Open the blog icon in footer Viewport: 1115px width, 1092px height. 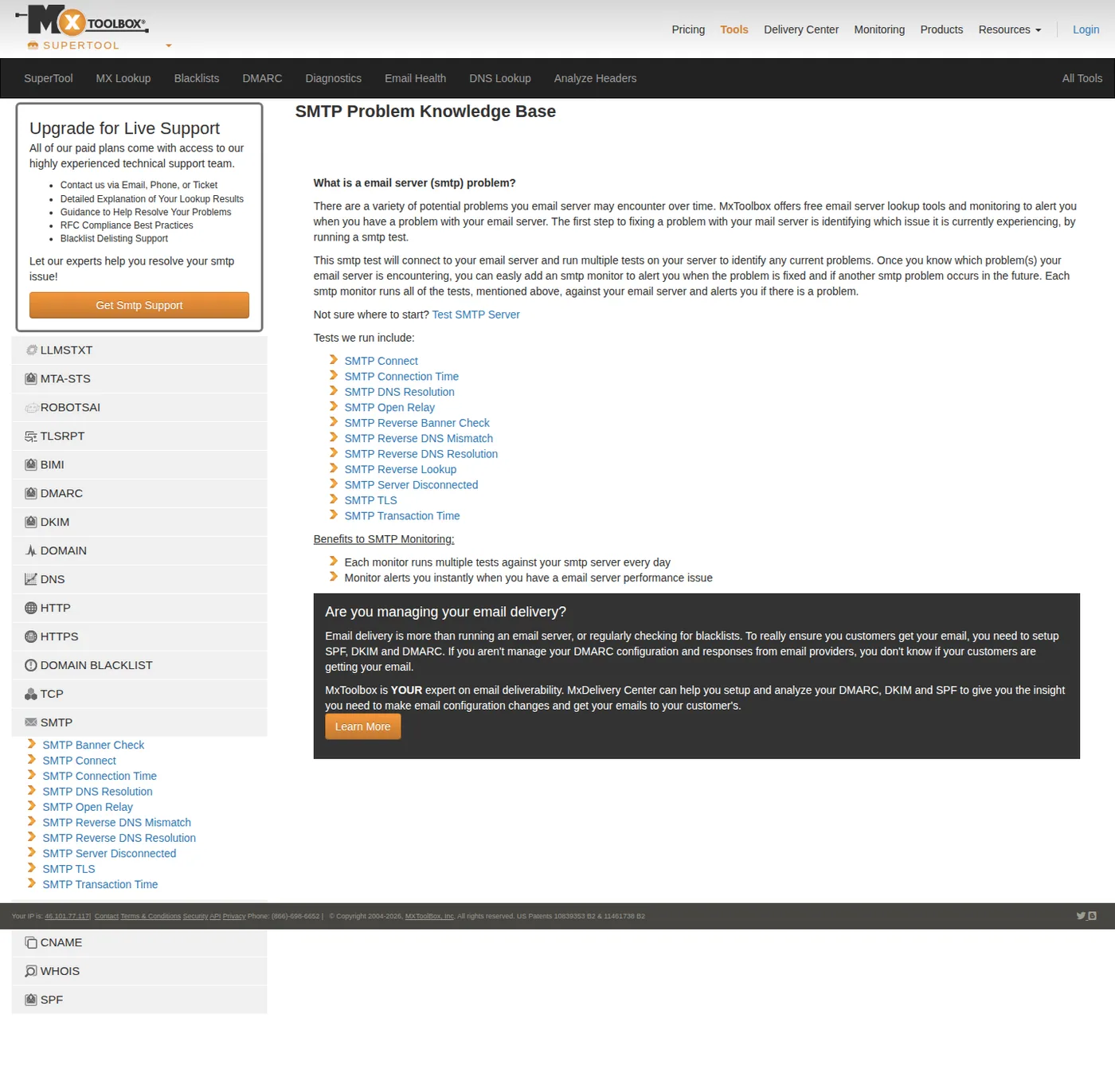(x=1093, y=916)
